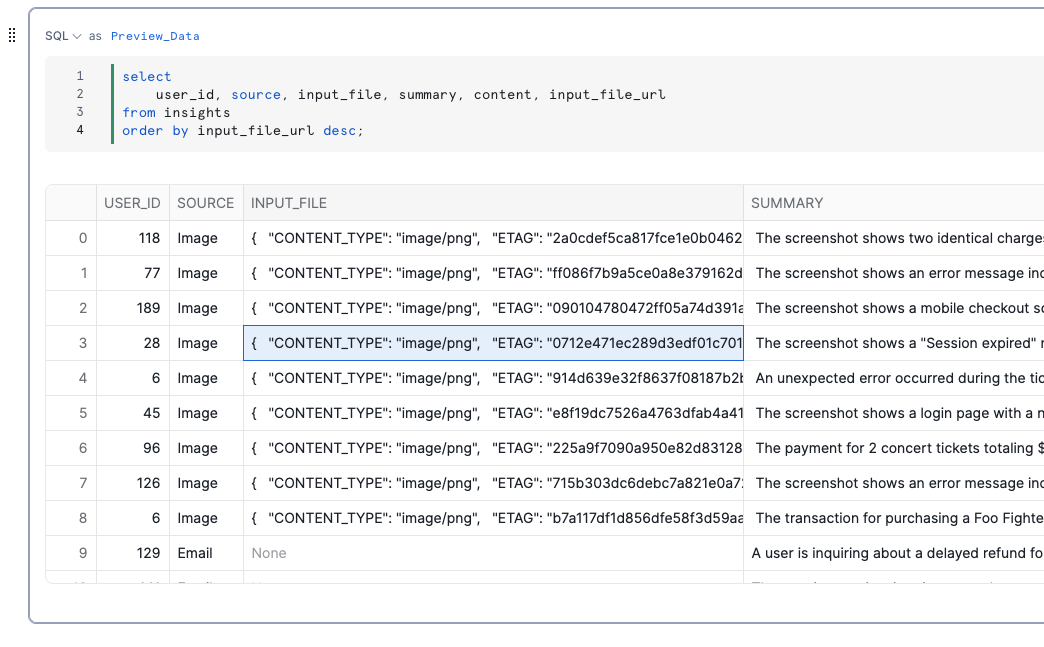
Task: Select the Session expired summary cell
Action: [x=895, y=343]
